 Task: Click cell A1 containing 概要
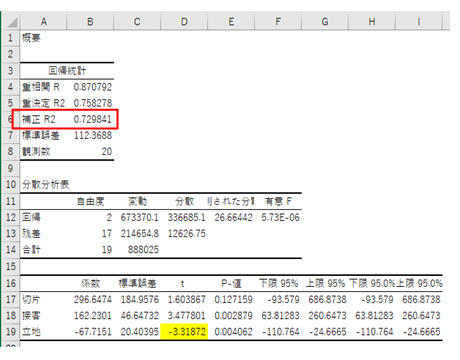(31, 38)
